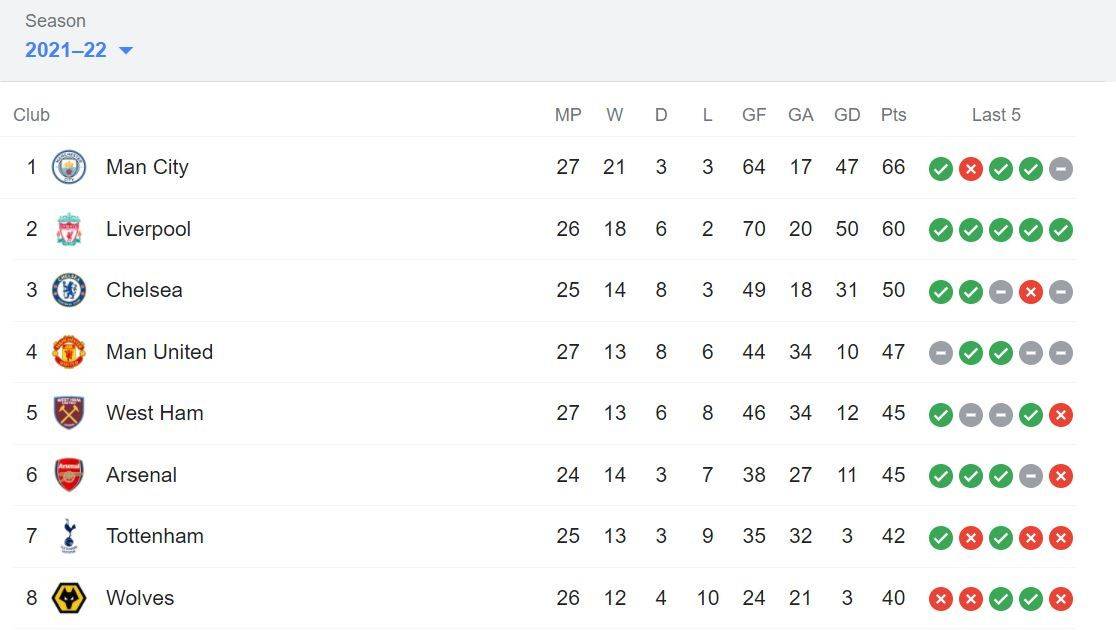This screenshot has height=630, width=1116.
Task: Open the Liverpool team name link
Action: 148,229
